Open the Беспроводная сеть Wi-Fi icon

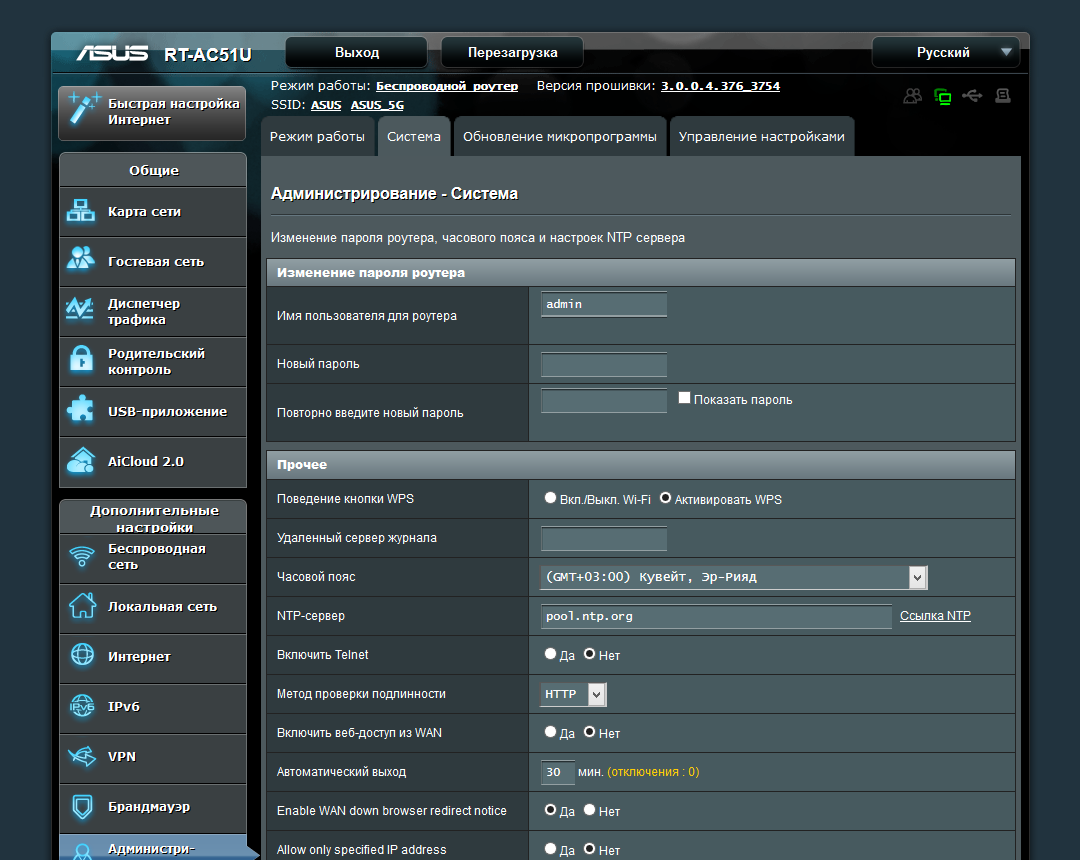point(82,556)
